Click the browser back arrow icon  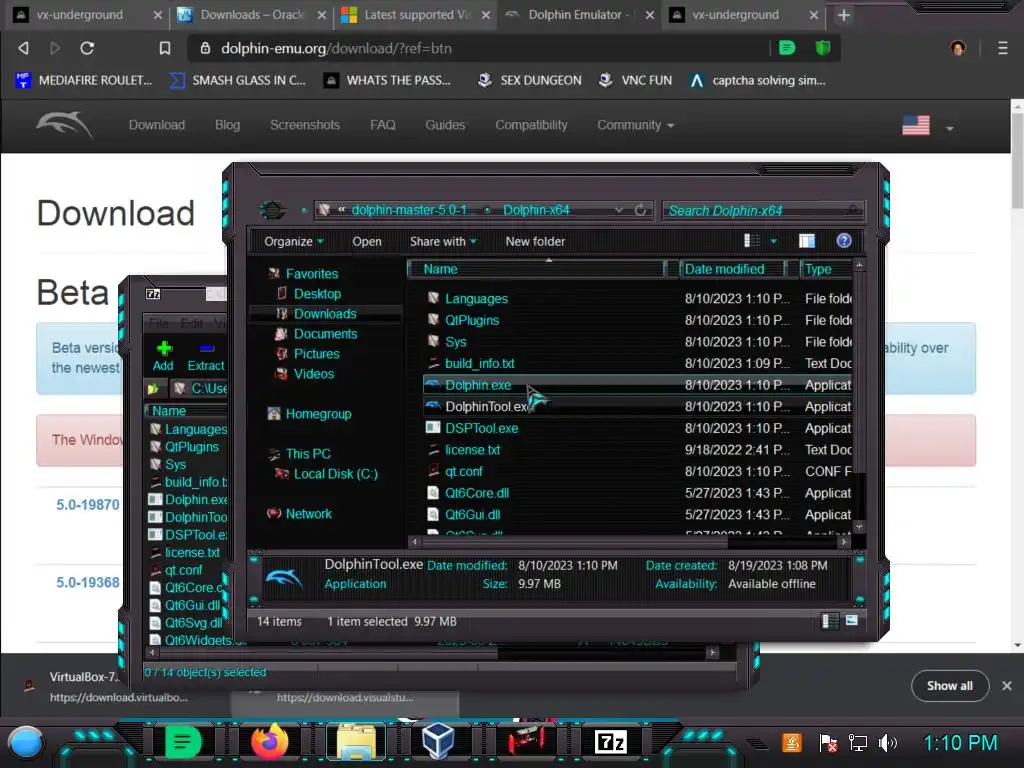tap(24, 48)
